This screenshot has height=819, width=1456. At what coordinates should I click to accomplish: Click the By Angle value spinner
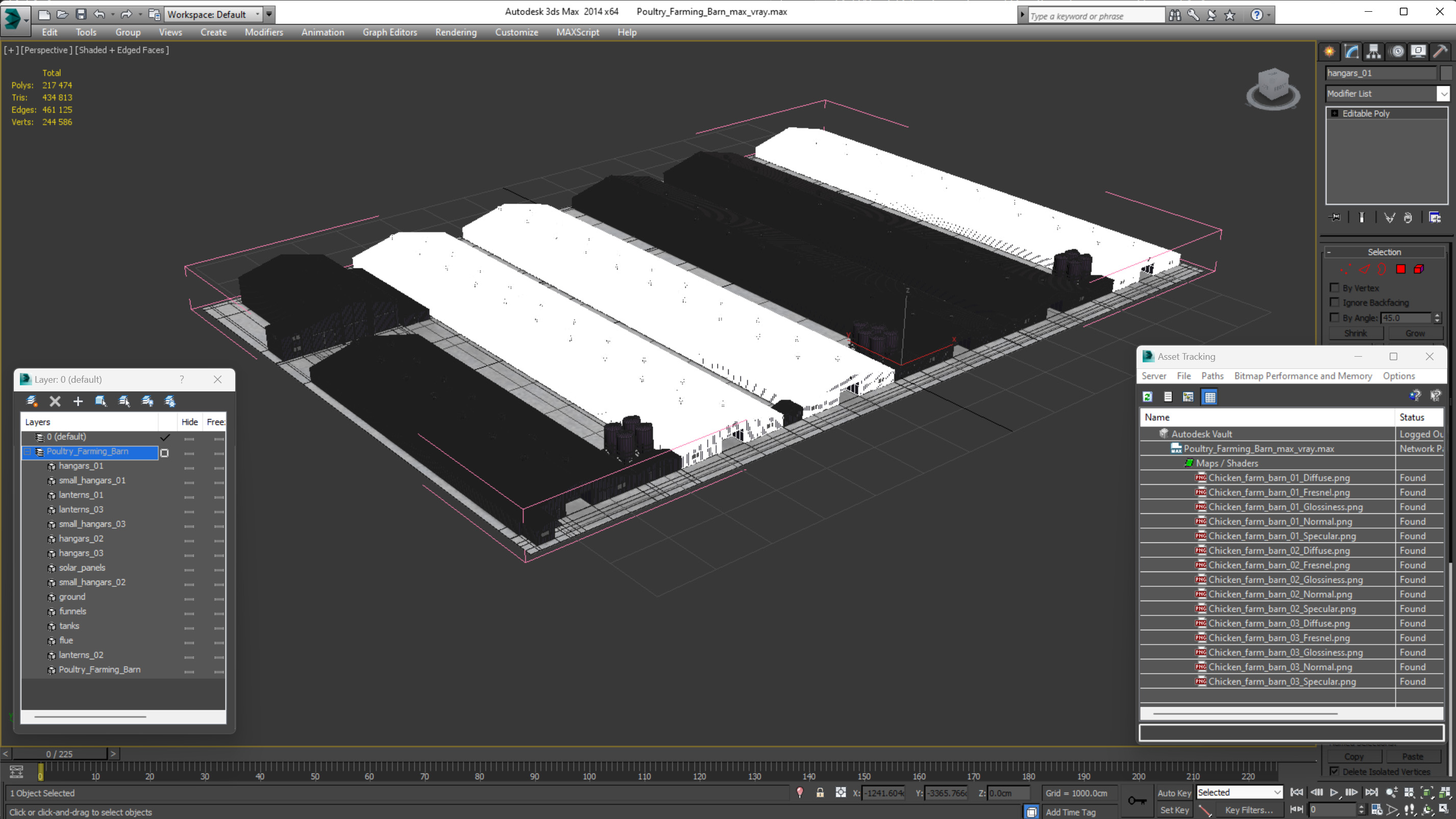tap(1437, 318)
